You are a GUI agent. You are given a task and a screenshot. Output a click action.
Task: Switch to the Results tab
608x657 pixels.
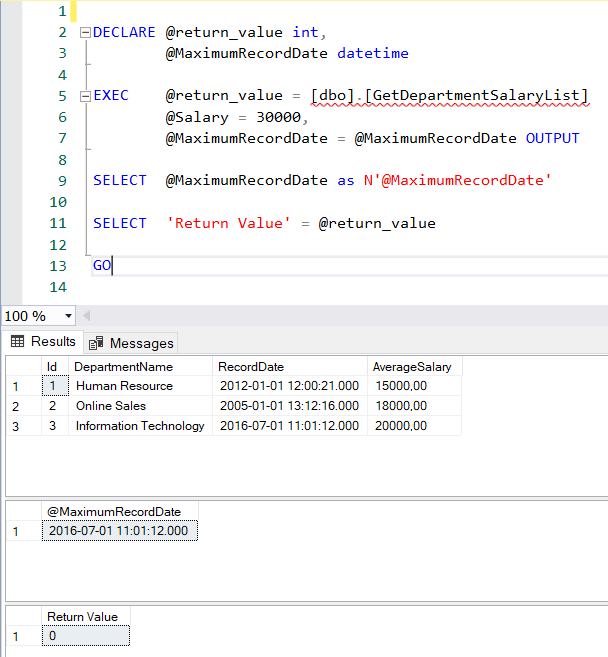pyautogui.click(x=43, y=342)
